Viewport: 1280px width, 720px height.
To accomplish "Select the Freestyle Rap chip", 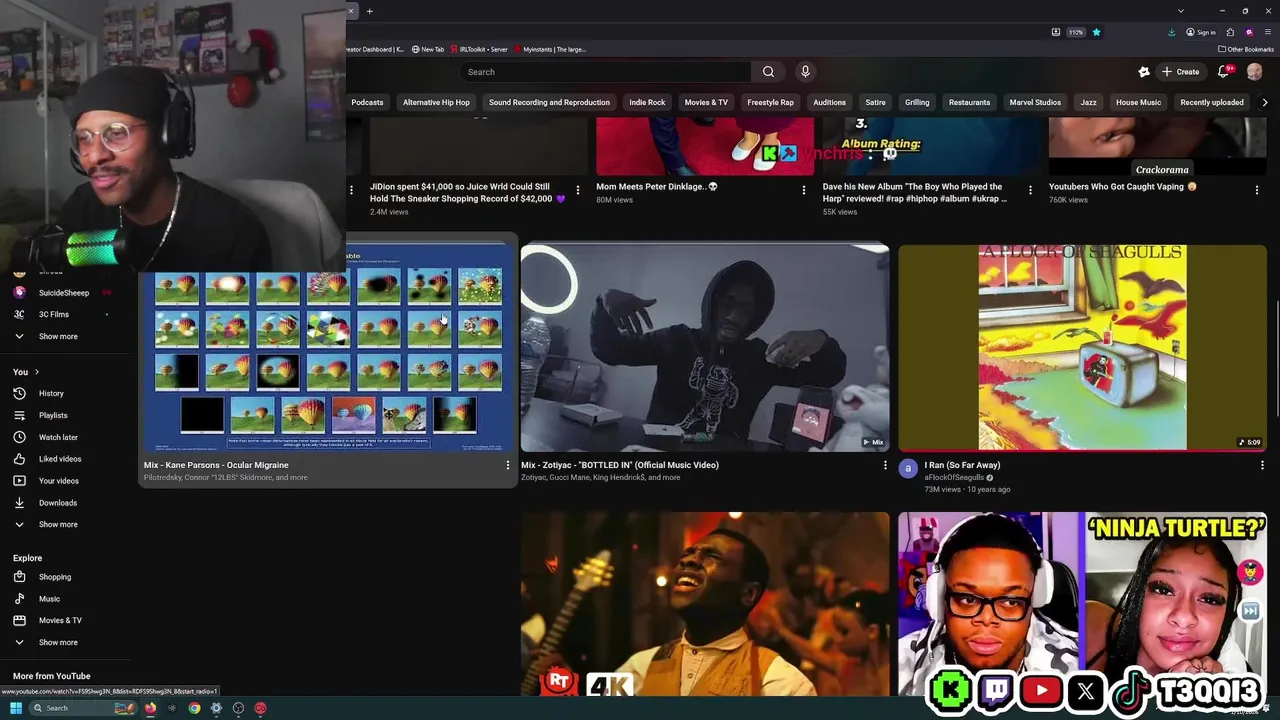I will click(x=770, y=102).
